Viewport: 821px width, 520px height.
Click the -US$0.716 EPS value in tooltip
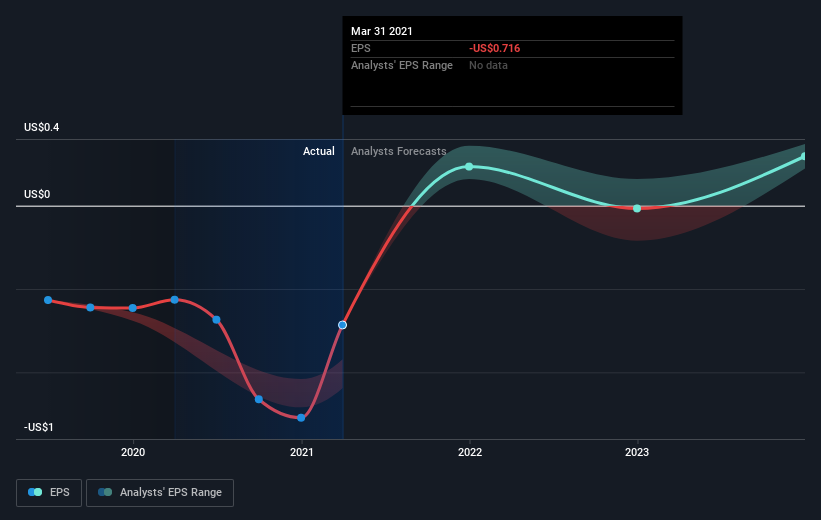(495, 48)
